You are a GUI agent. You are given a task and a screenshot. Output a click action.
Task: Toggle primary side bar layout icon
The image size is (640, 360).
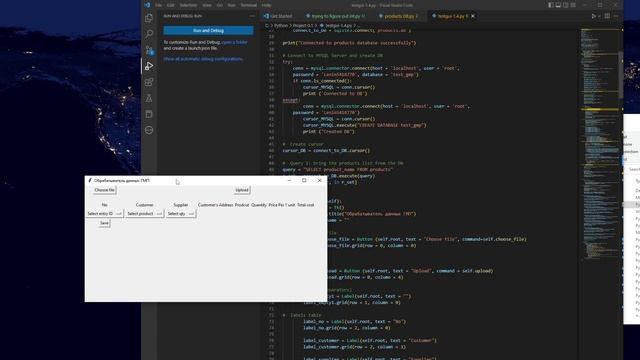[x=551, y=5]
